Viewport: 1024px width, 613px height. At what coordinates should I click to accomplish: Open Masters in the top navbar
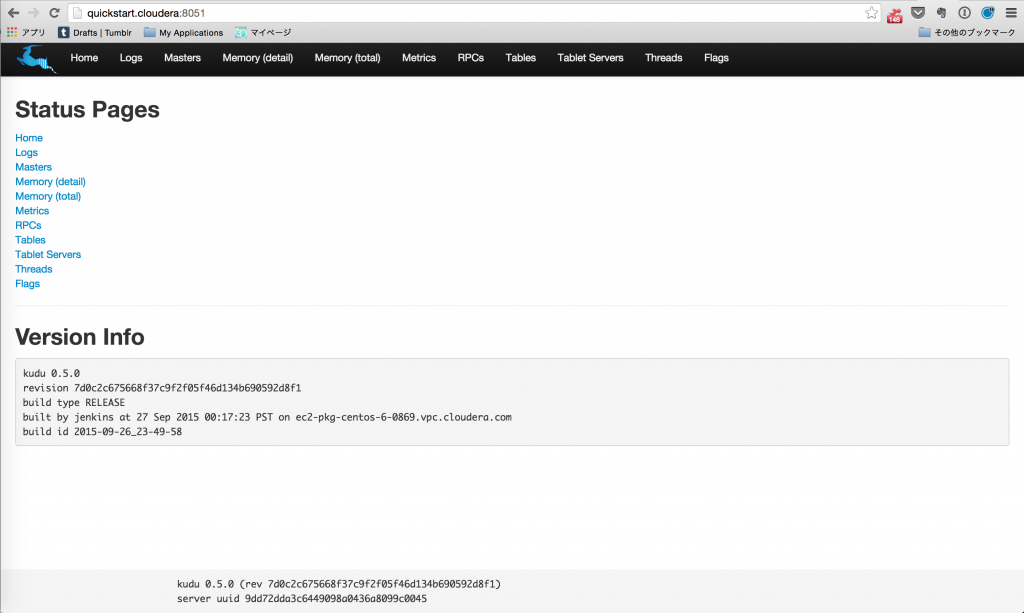point(182,58)
